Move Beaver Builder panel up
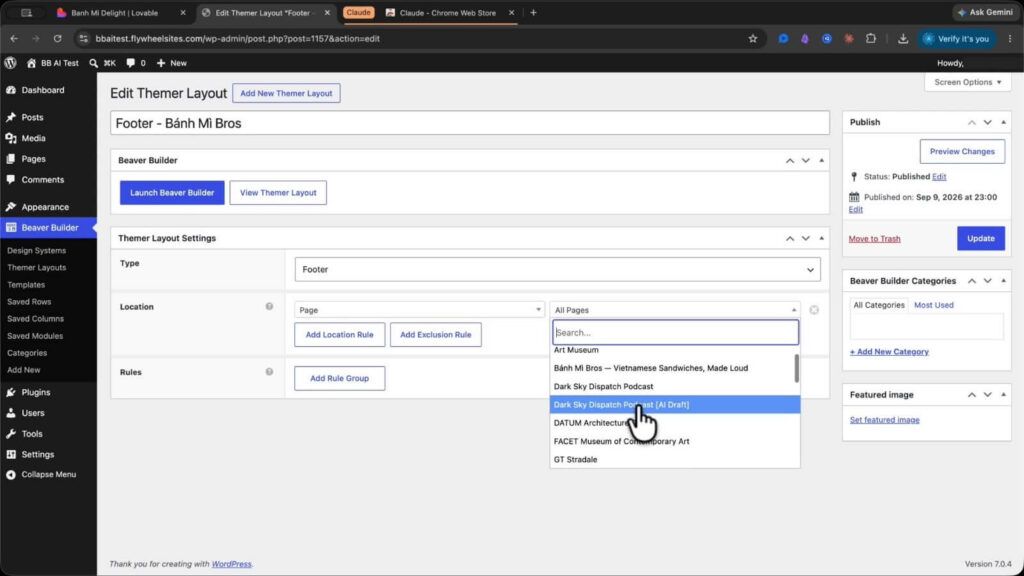This screenshot has width=1024, height=576. point(790,160)
